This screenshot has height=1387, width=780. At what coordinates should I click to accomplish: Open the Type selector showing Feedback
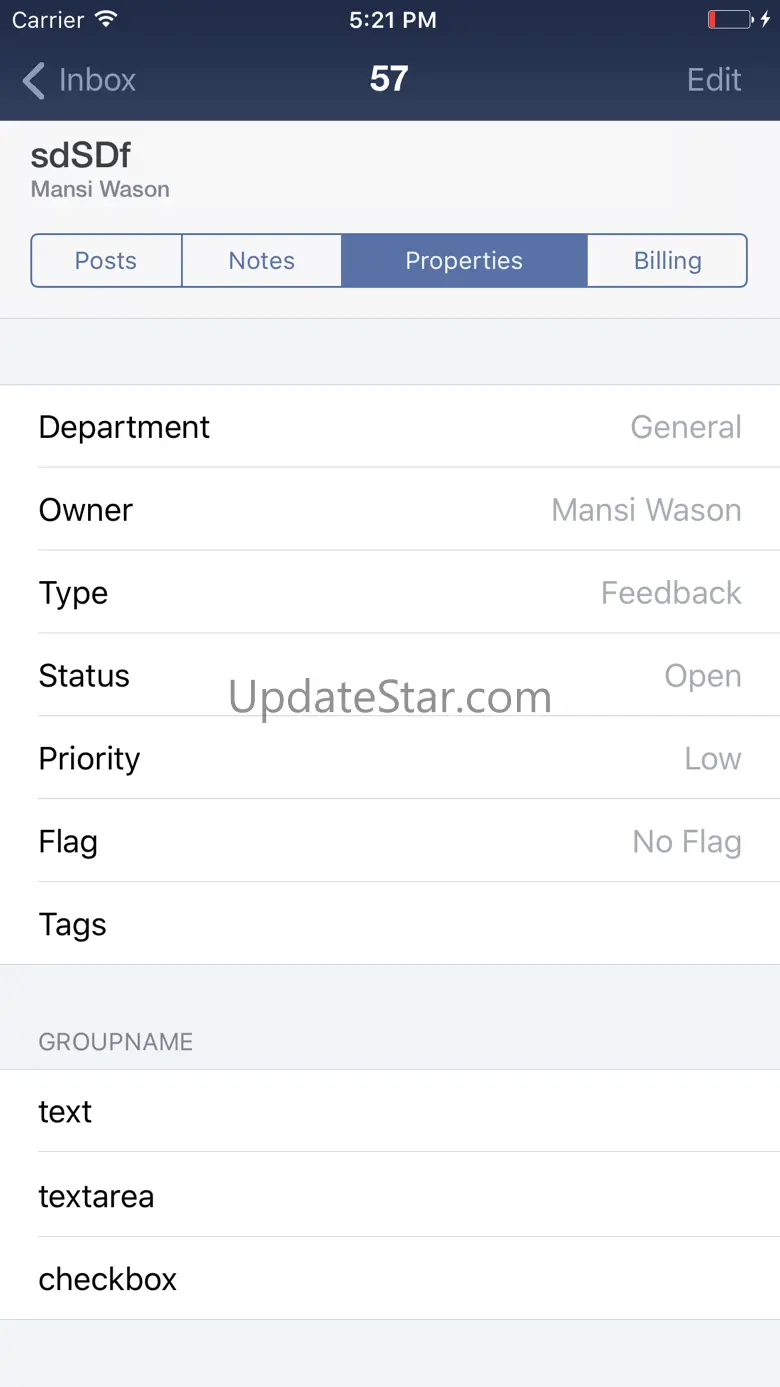pyautogui.click(x=390, y=593)
